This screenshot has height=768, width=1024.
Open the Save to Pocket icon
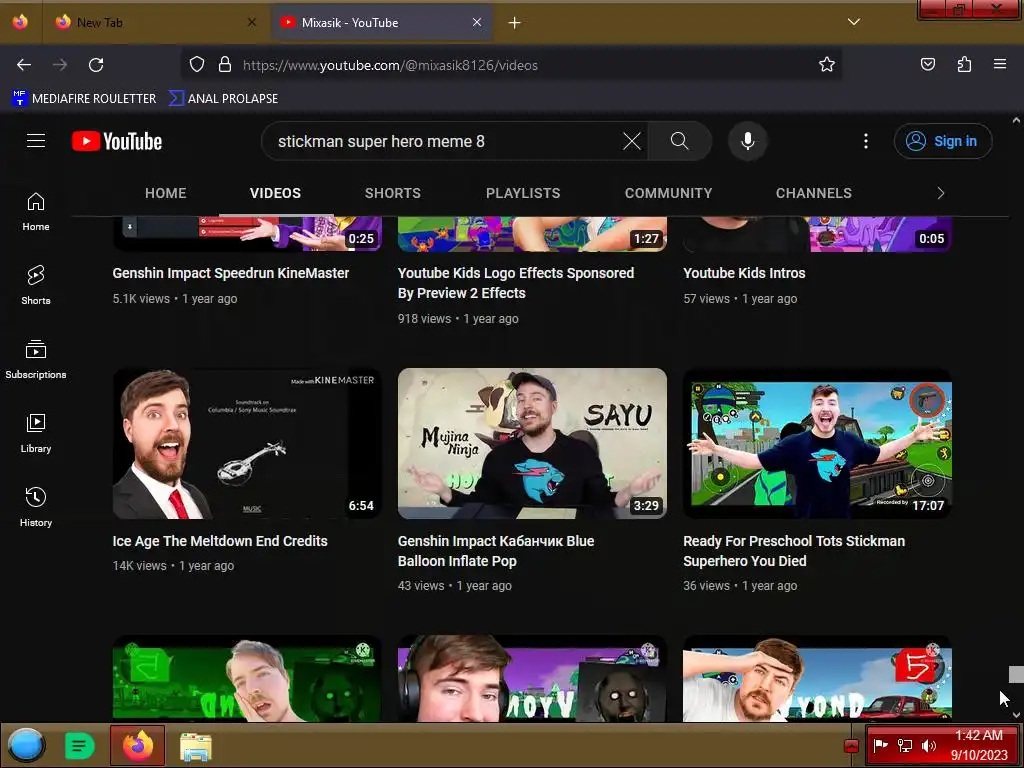pyautogui.click(x=927, y=65)
